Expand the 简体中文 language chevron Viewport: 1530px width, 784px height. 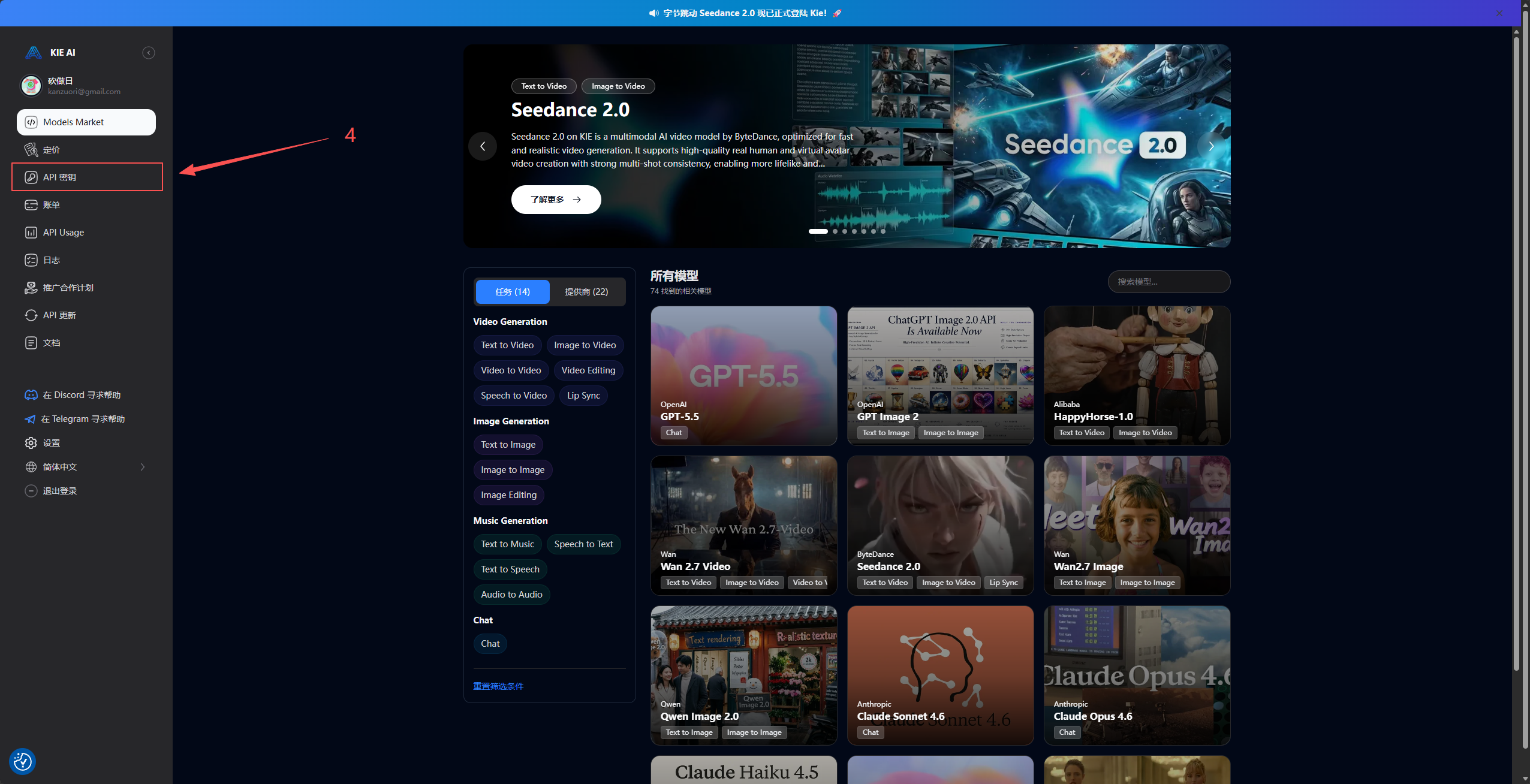(143, 467)
